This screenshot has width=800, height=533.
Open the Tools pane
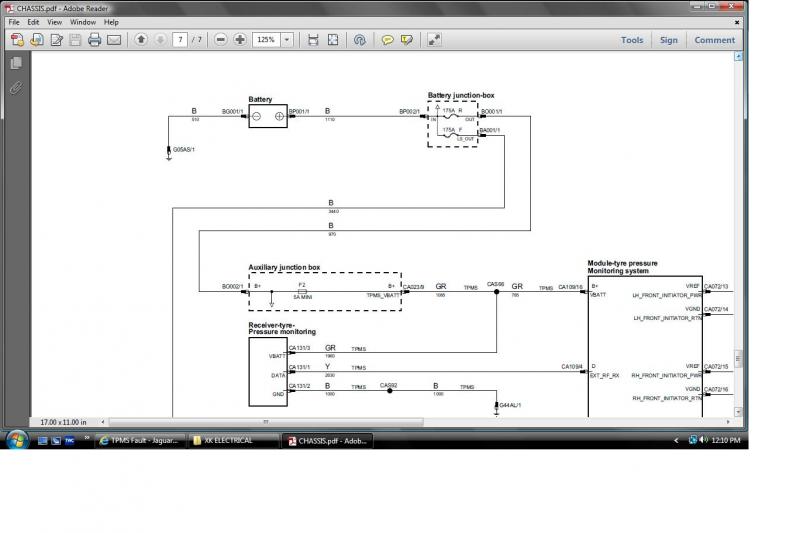click(x=632, y=40)
